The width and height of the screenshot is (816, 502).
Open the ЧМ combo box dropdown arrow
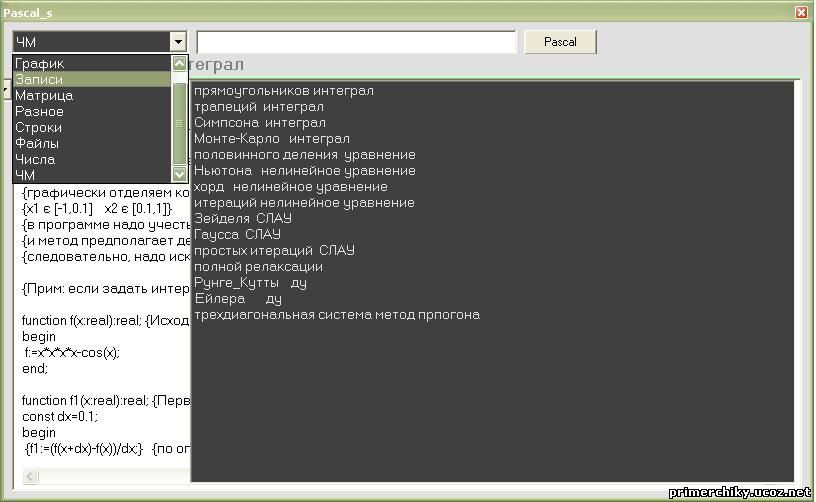(x=178, y=42)
